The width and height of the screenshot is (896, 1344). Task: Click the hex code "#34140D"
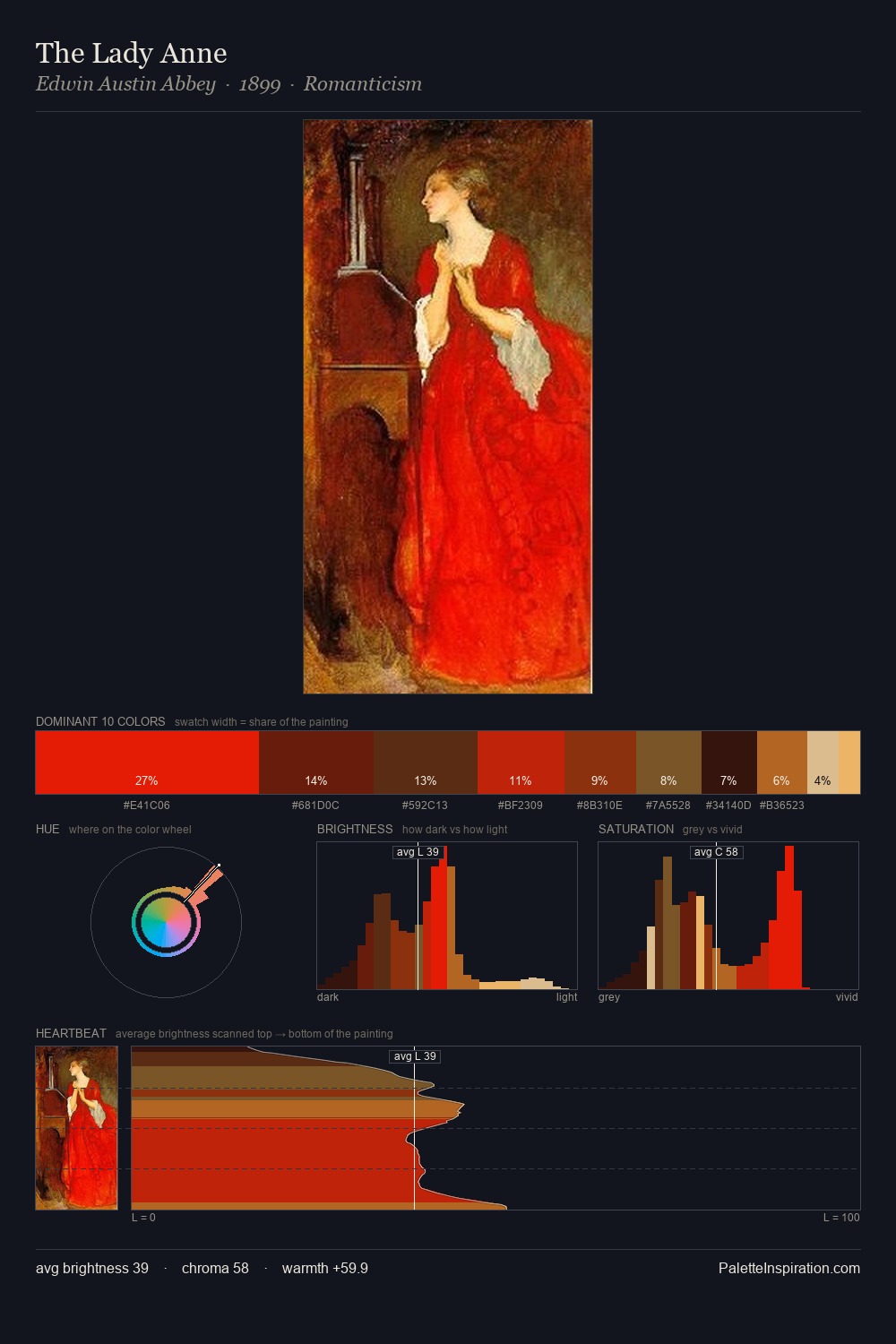728,806
